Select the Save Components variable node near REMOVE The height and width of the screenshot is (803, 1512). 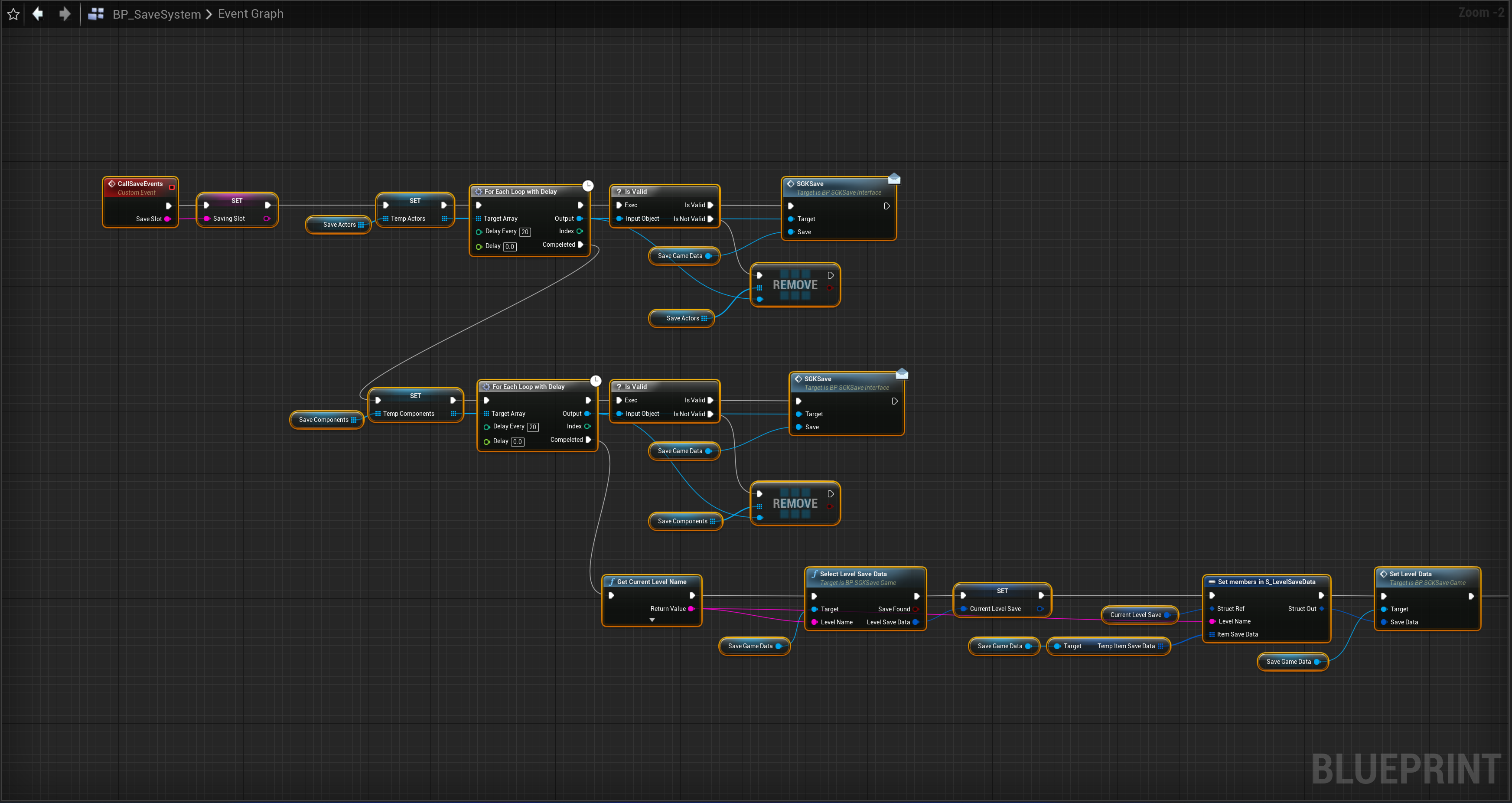(x=682, y=521)
